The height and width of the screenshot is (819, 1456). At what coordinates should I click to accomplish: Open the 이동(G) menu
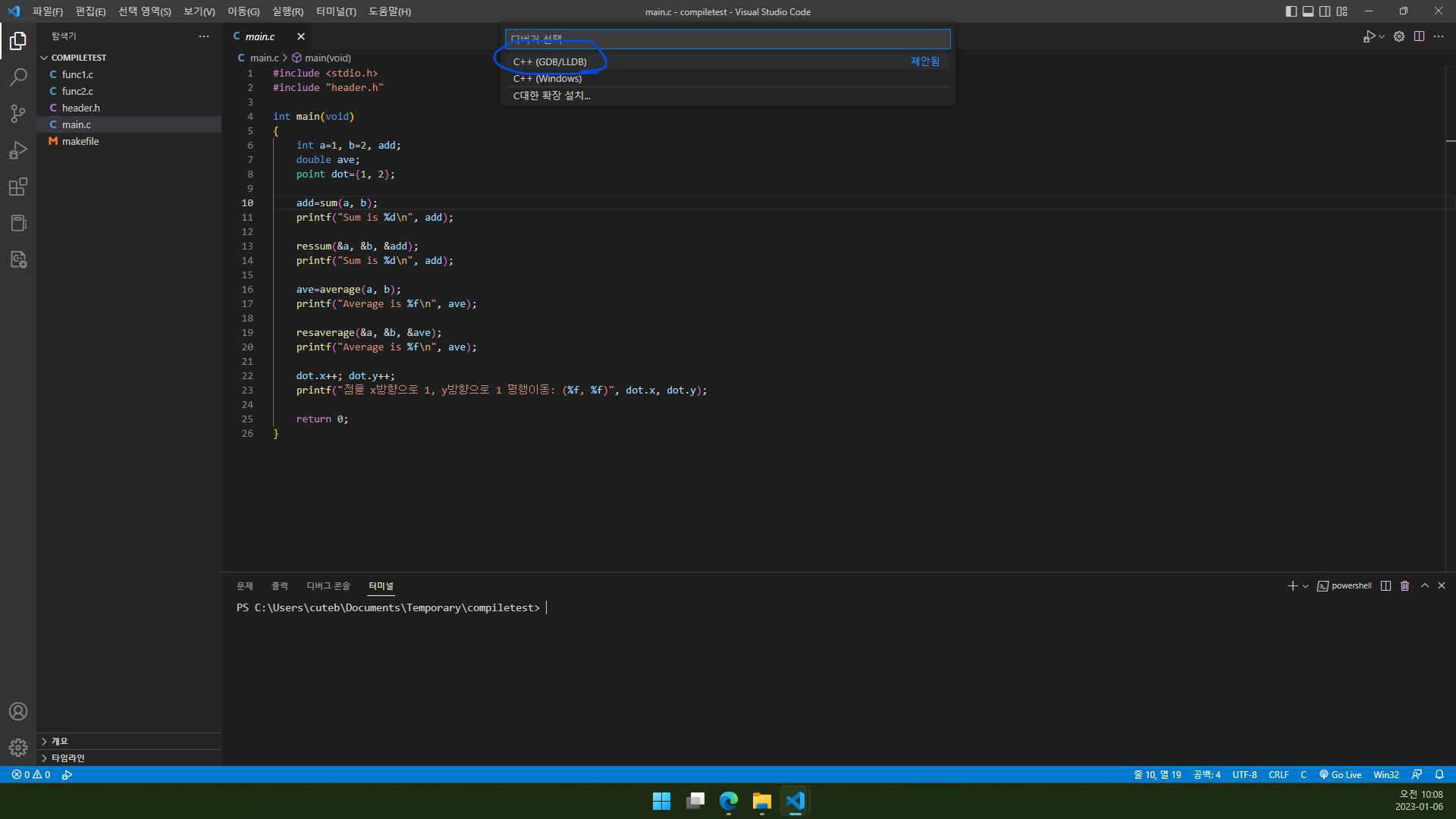coord(243,11)
